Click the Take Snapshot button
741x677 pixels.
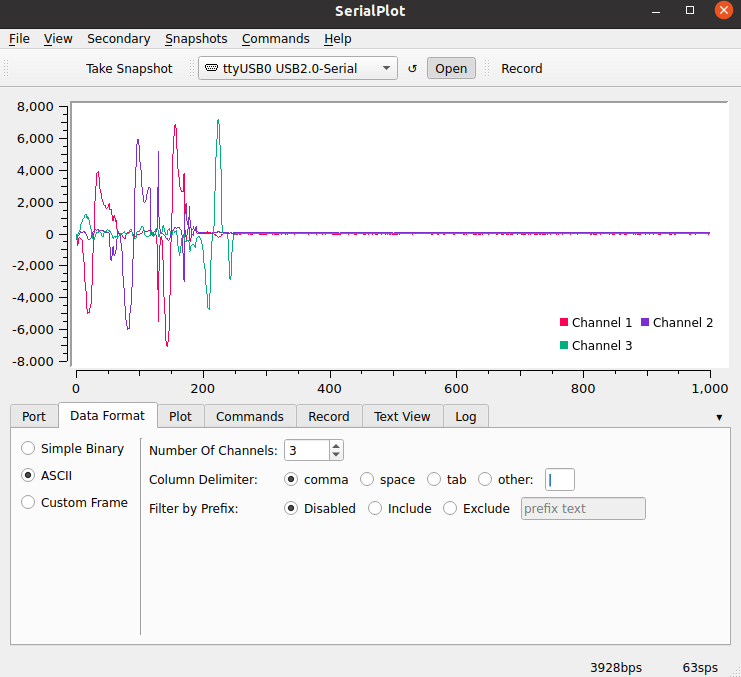coord(129,69)
